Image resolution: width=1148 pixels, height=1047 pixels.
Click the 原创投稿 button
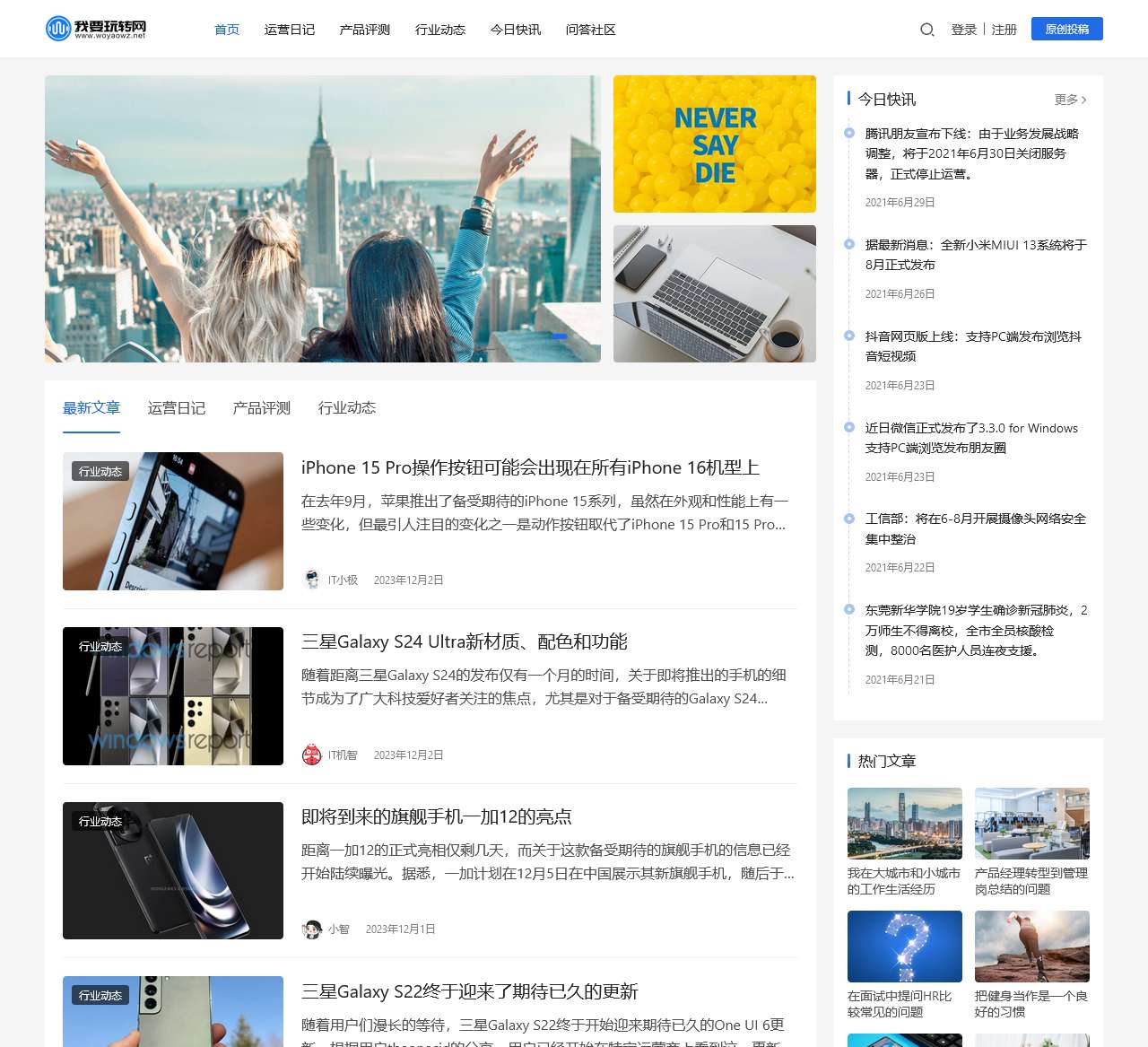pos(1067,29)
